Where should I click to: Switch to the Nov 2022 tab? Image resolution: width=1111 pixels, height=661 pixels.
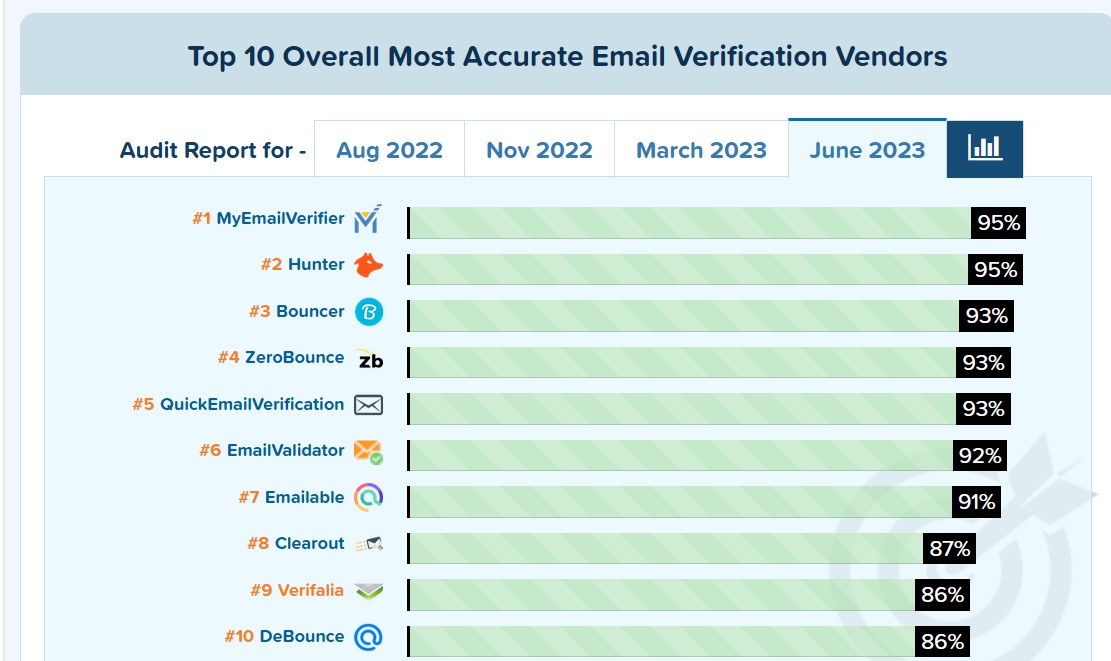click(539, 150)
